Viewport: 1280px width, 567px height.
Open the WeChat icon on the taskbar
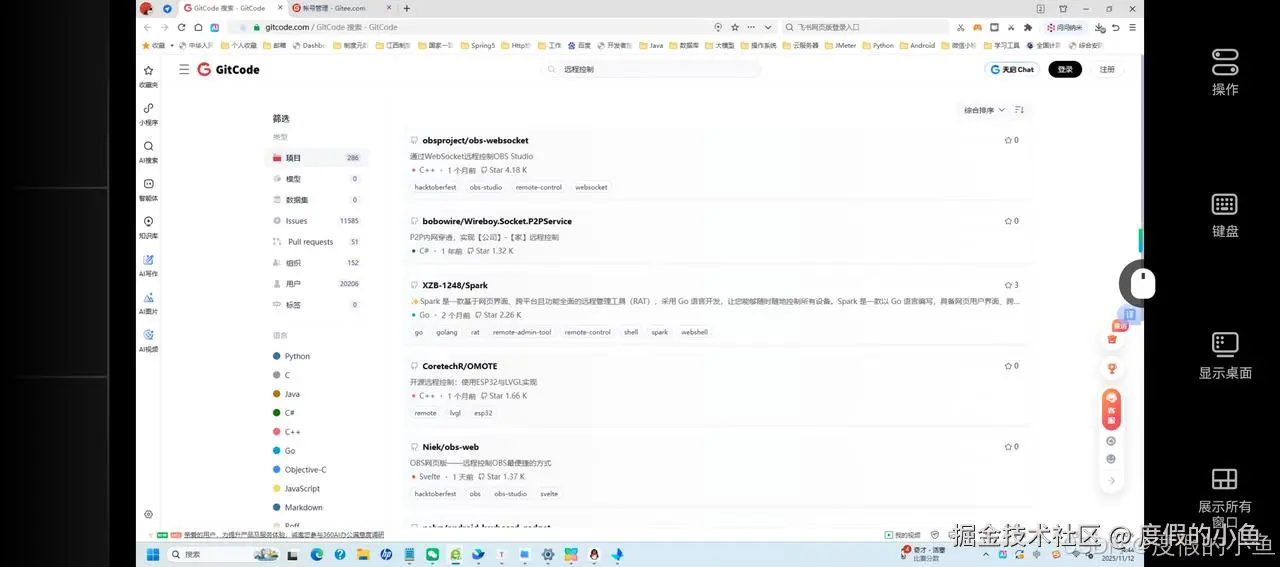pos(432,554)
